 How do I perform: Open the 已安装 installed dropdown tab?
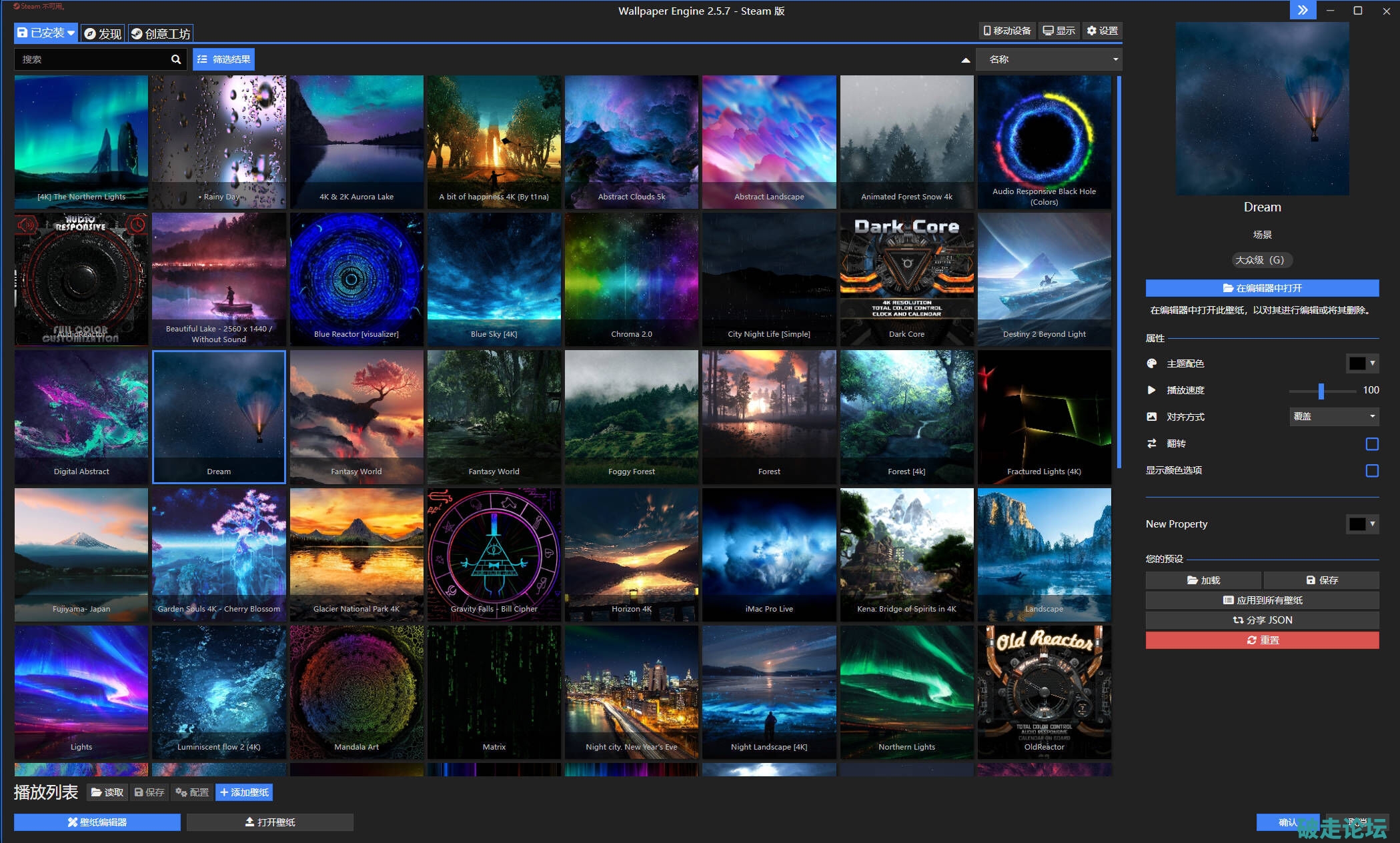tap(45, 33)
